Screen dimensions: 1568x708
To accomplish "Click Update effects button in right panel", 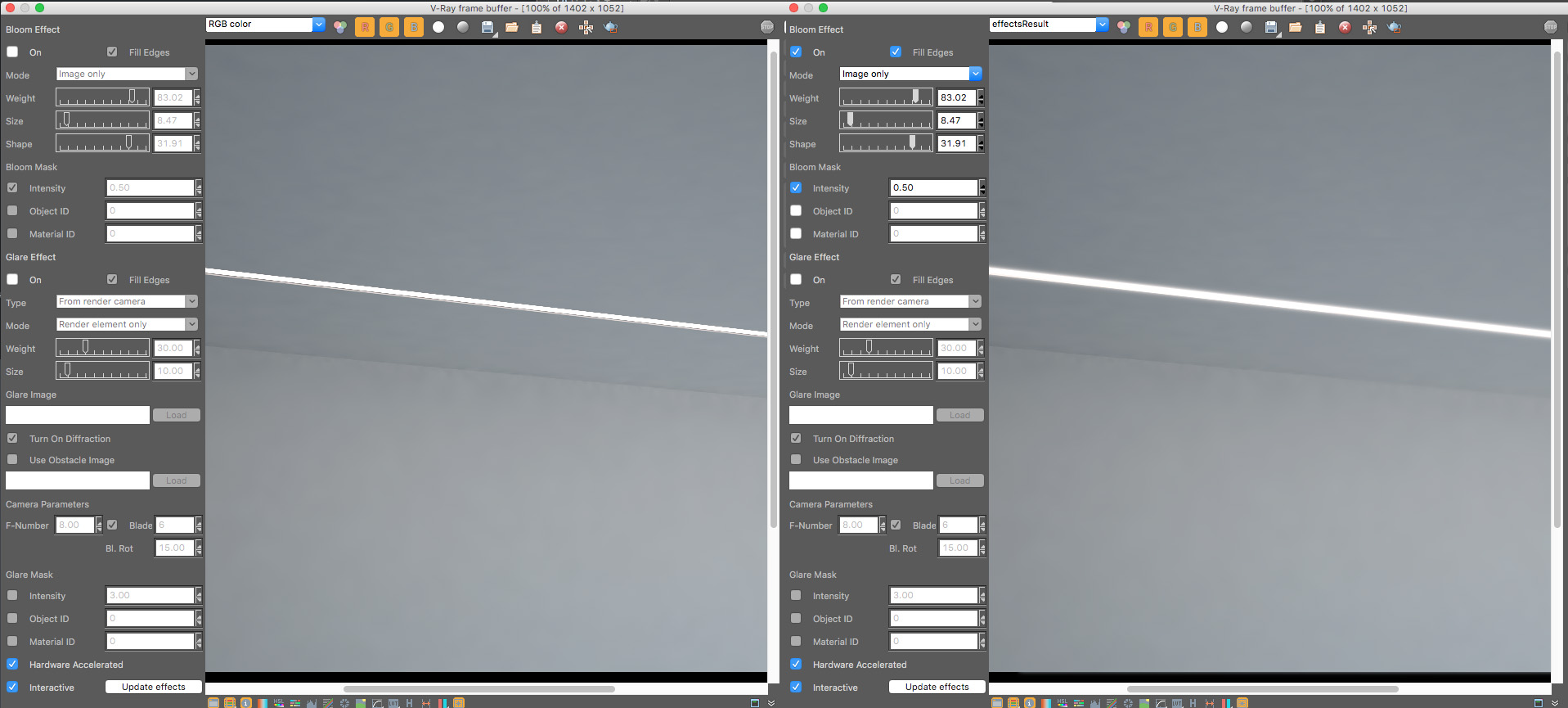I will pos(937,687).
